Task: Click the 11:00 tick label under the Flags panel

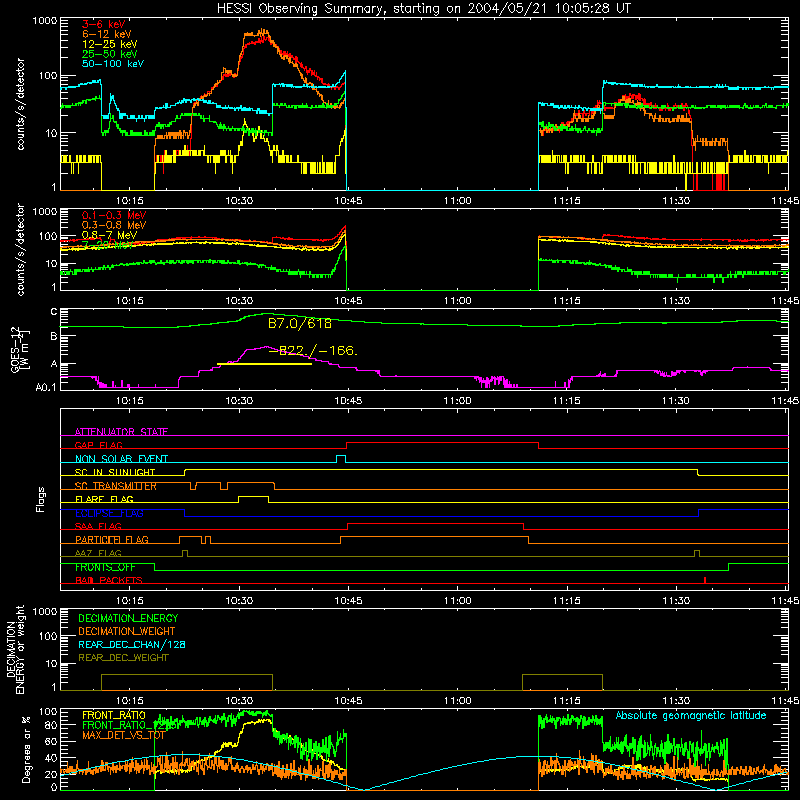Action: 458,601
